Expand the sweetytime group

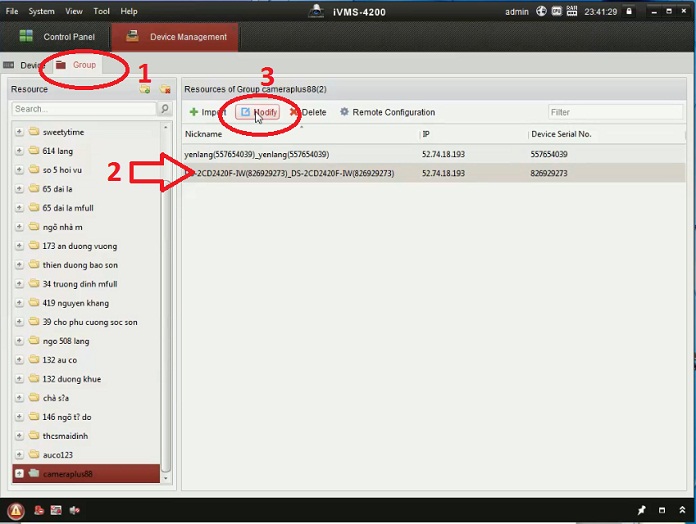pyautogui.click(x=19, y=132)
